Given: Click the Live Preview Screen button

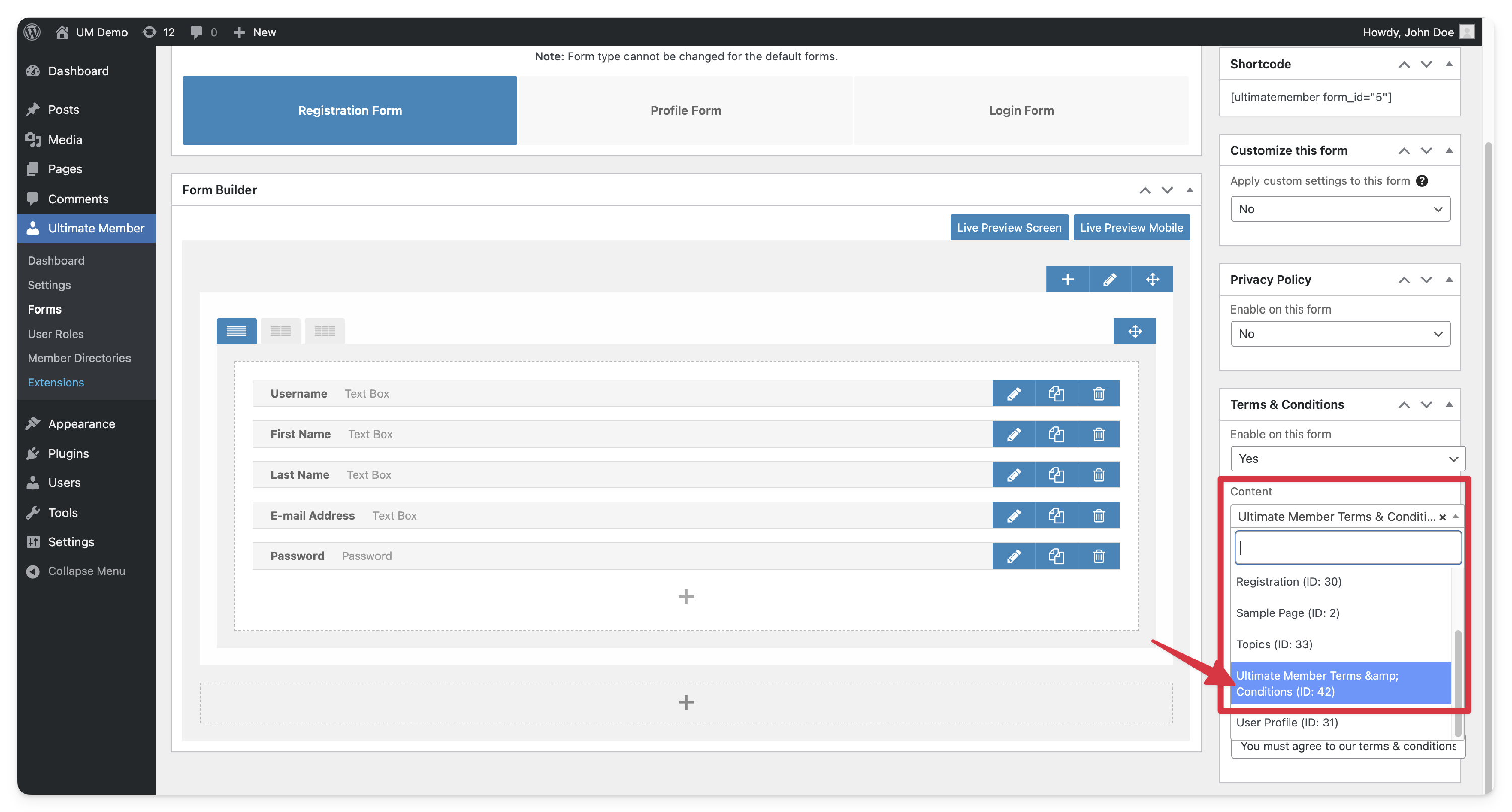Looking at the screenshot, I should 1009,228.
